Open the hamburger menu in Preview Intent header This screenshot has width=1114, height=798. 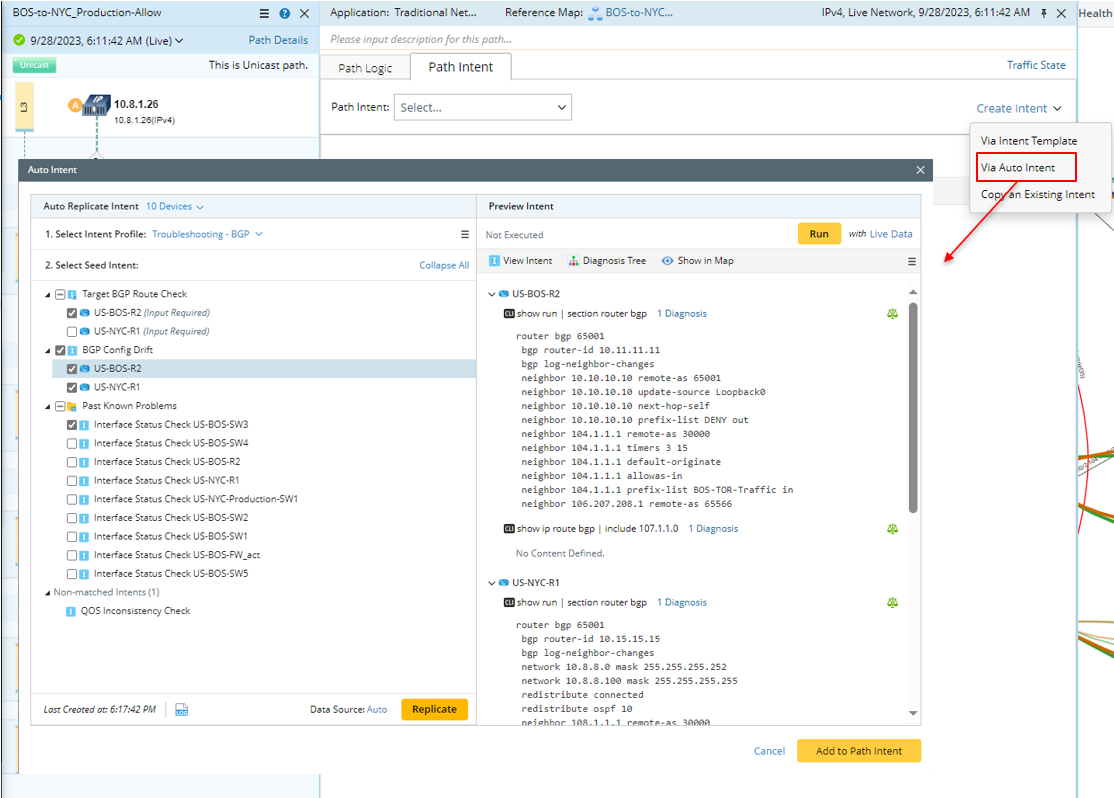pyautogui.click(x=911, y=260)
